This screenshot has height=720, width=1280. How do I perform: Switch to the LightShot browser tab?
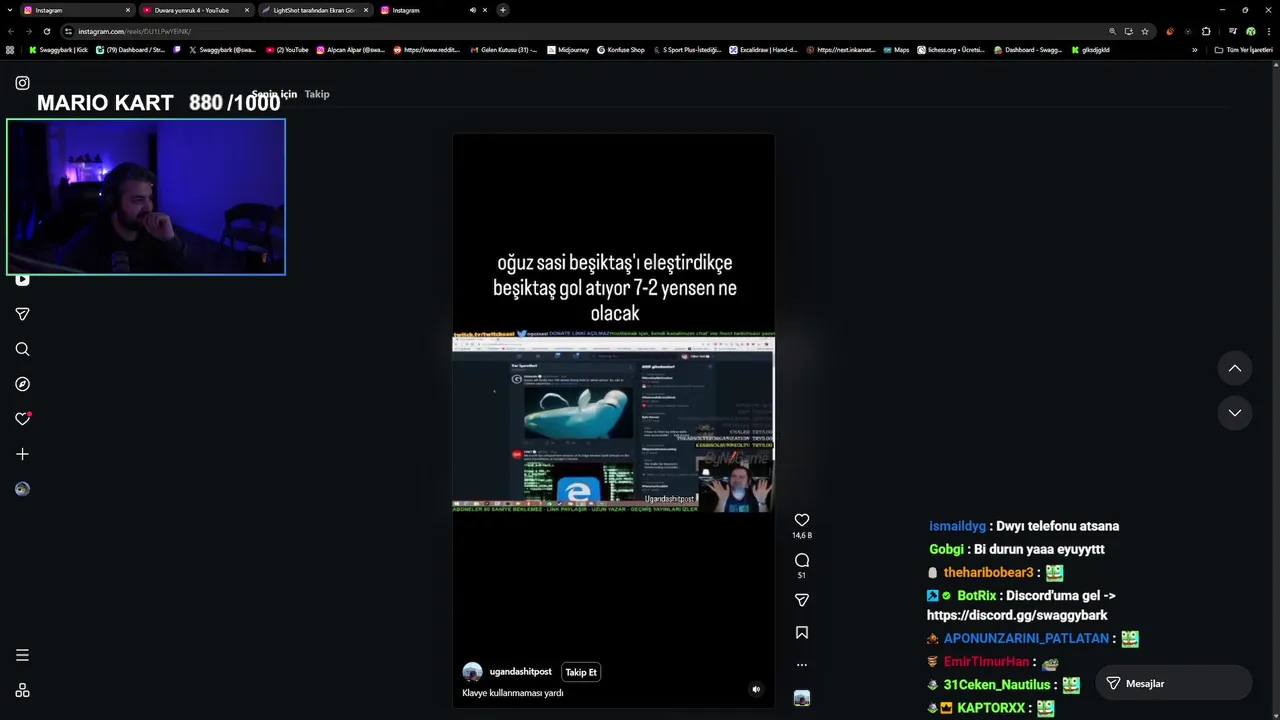pyautogui.click(x=314, y=10)
